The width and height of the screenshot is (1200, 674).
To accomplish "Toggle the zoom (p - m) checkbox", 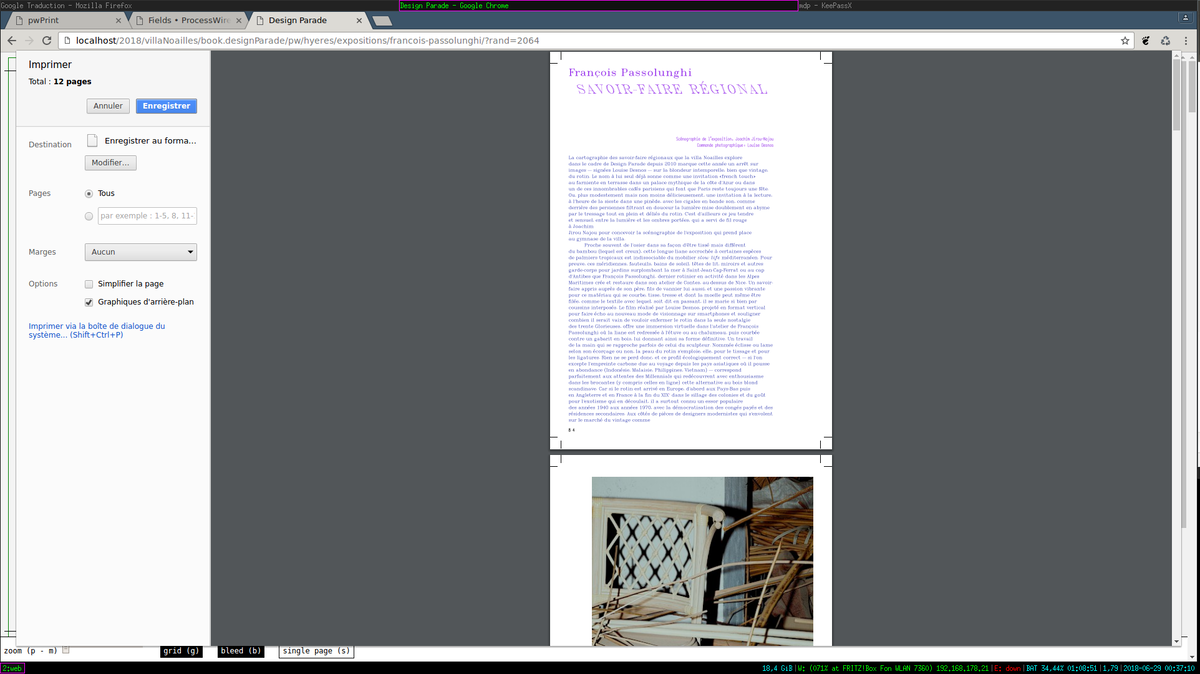I will (66, 651).
